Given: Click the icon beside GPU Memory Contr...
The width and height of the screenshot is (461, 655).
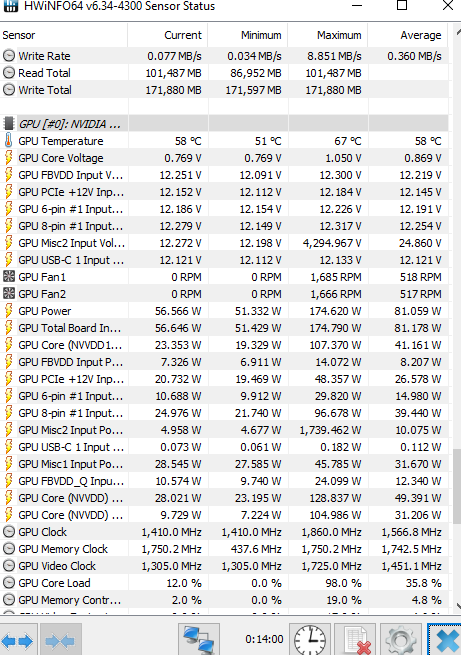Looking at the screenshot, I should [9, 600].
